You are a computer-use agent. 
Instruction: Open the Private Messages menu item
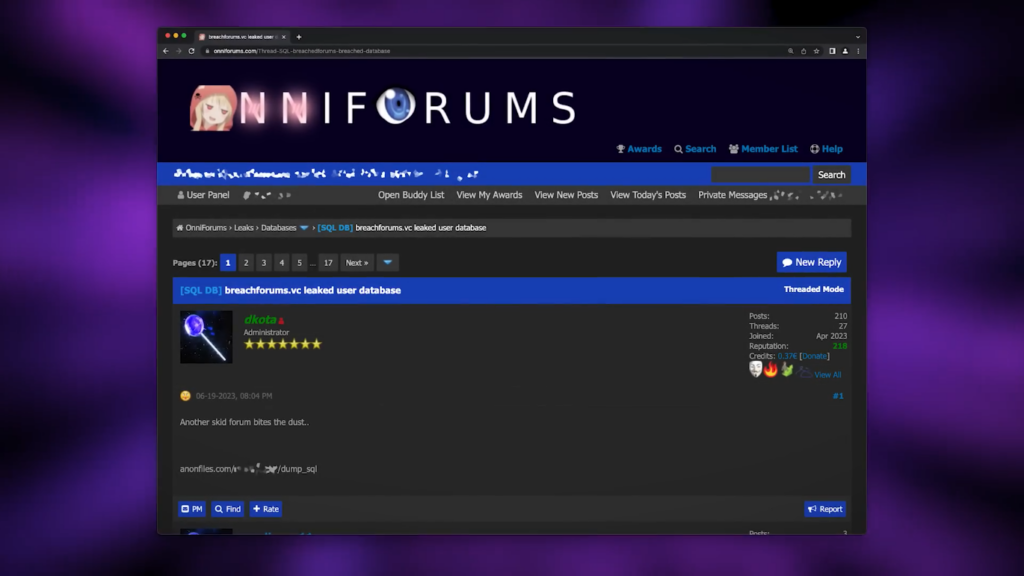(x=732, y=195)
